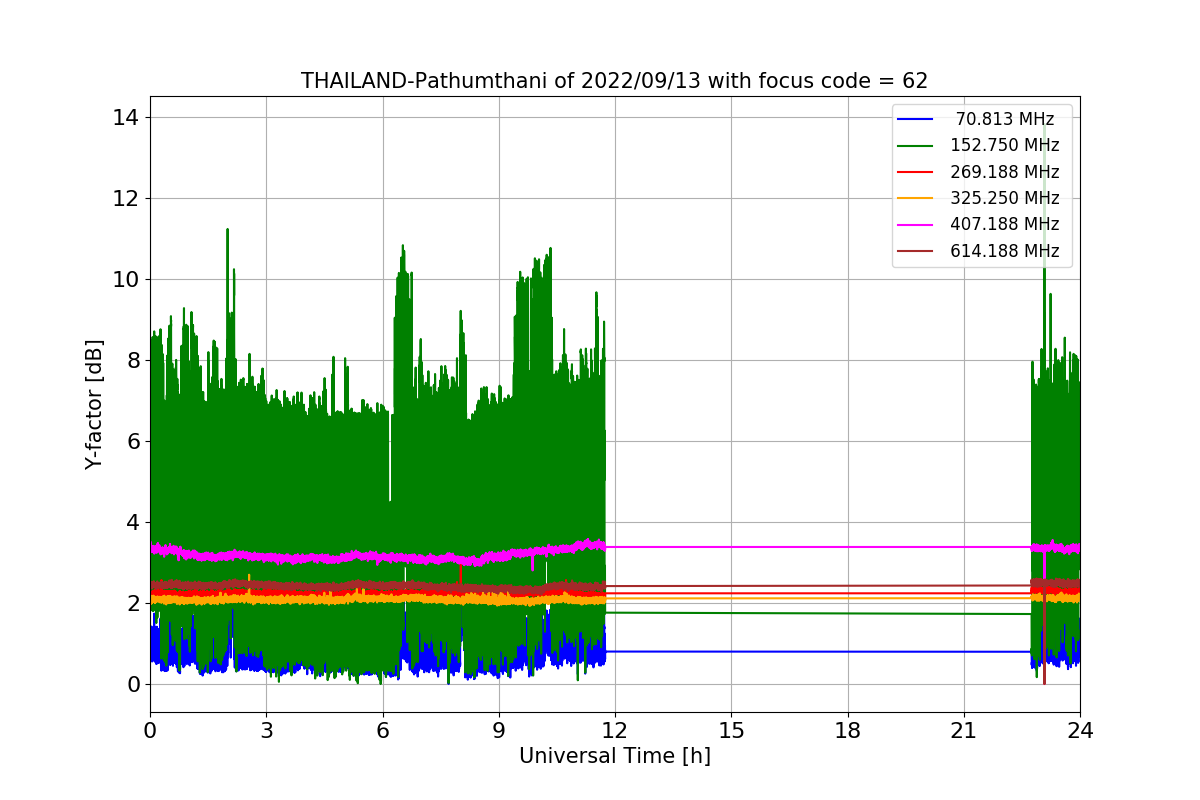Click the y-axis tick label 10

click(126, 279)
